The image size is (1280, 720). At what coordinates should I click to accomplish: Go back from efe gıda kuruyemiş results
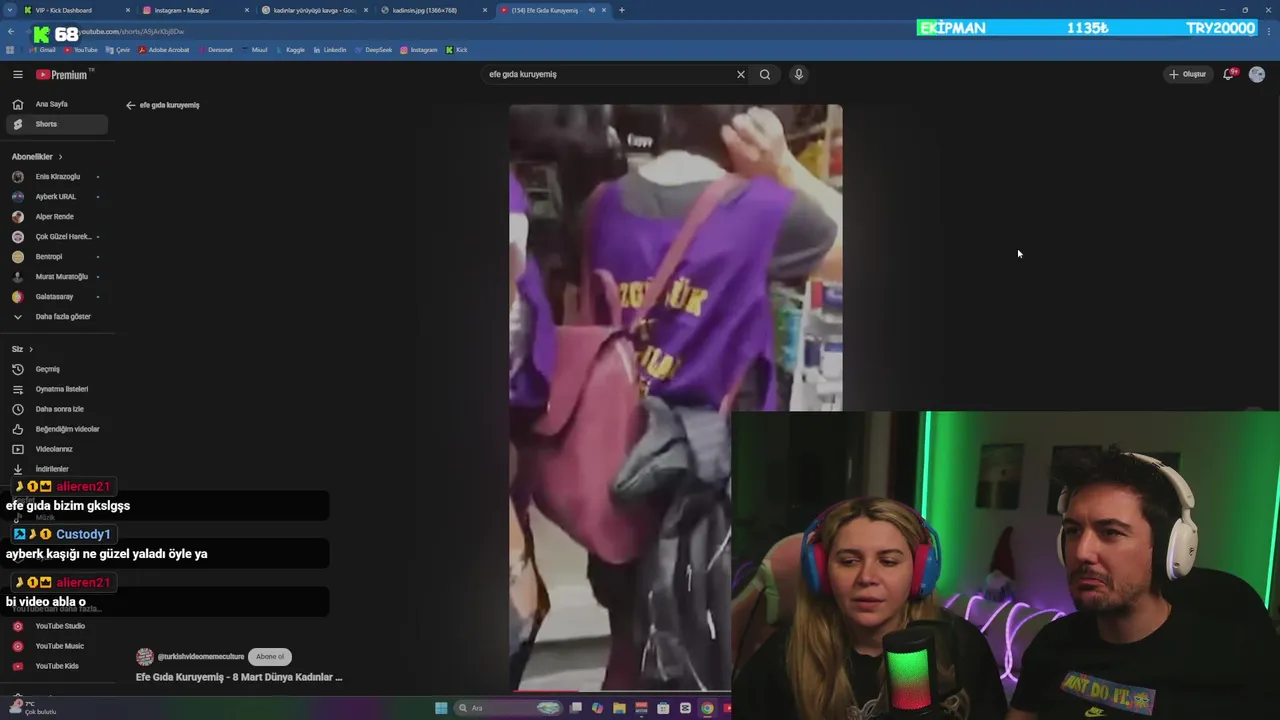[x=130, y=105]
